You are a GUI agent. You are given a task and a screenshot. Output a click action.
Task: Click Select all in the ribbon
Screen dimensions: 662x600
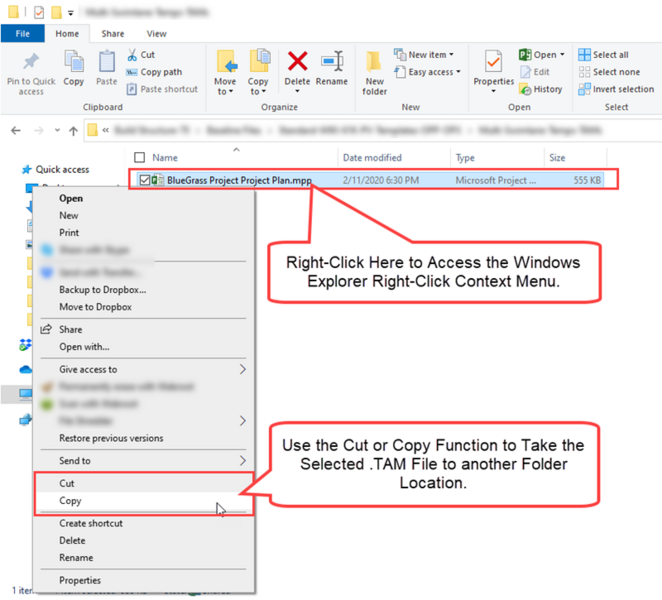pos(603,55)
